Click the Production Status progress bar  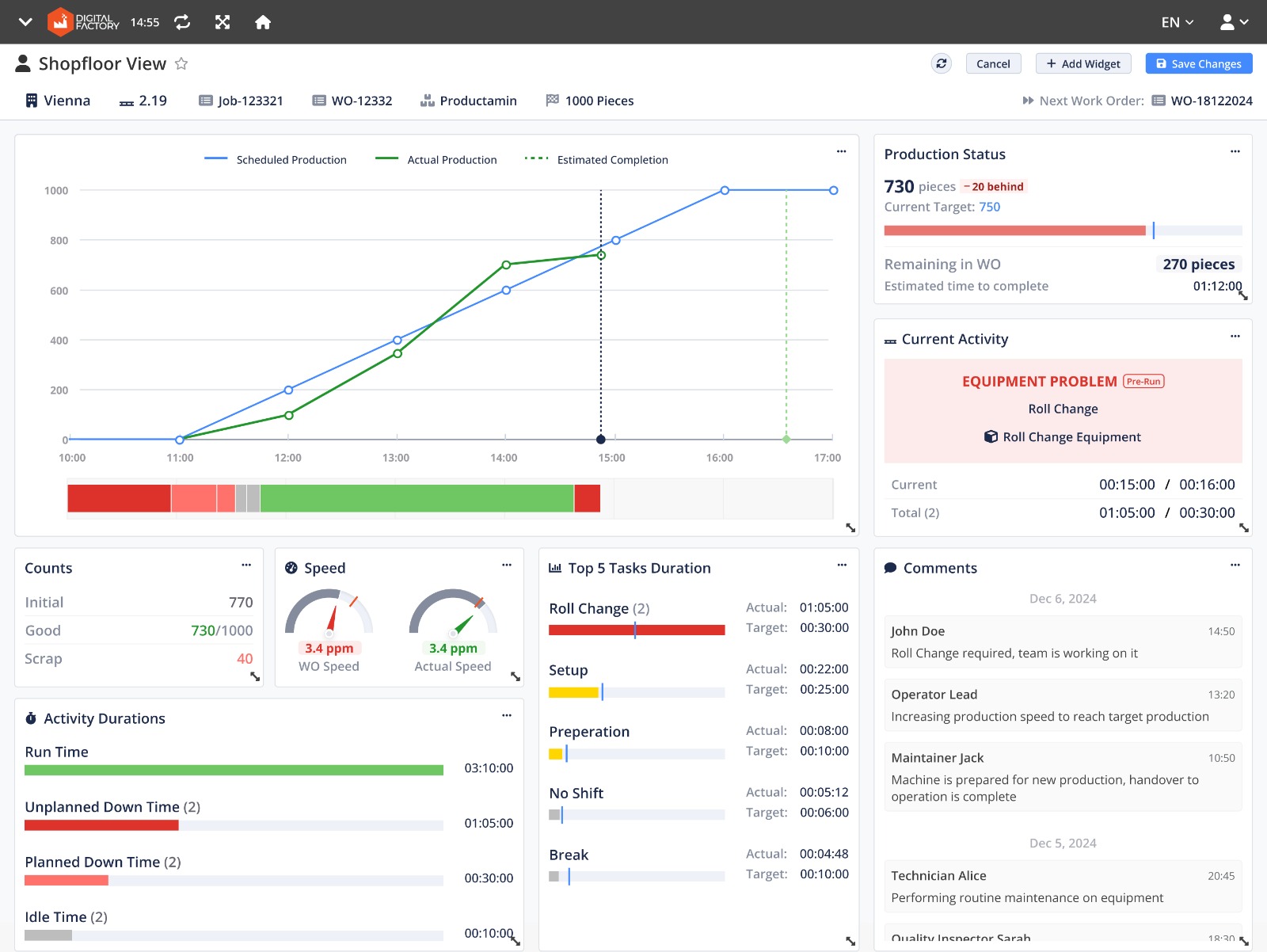coord(1062,230)
